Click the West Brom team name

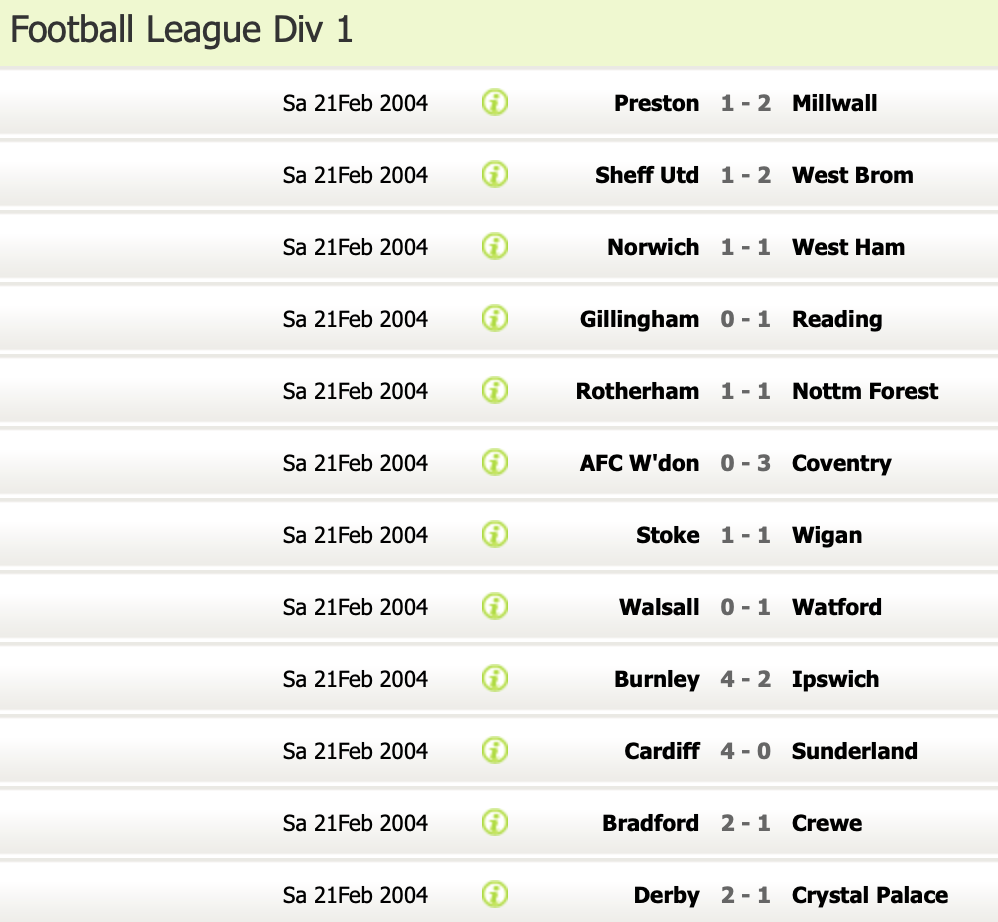pyautogui.click(x=852, y=175)
